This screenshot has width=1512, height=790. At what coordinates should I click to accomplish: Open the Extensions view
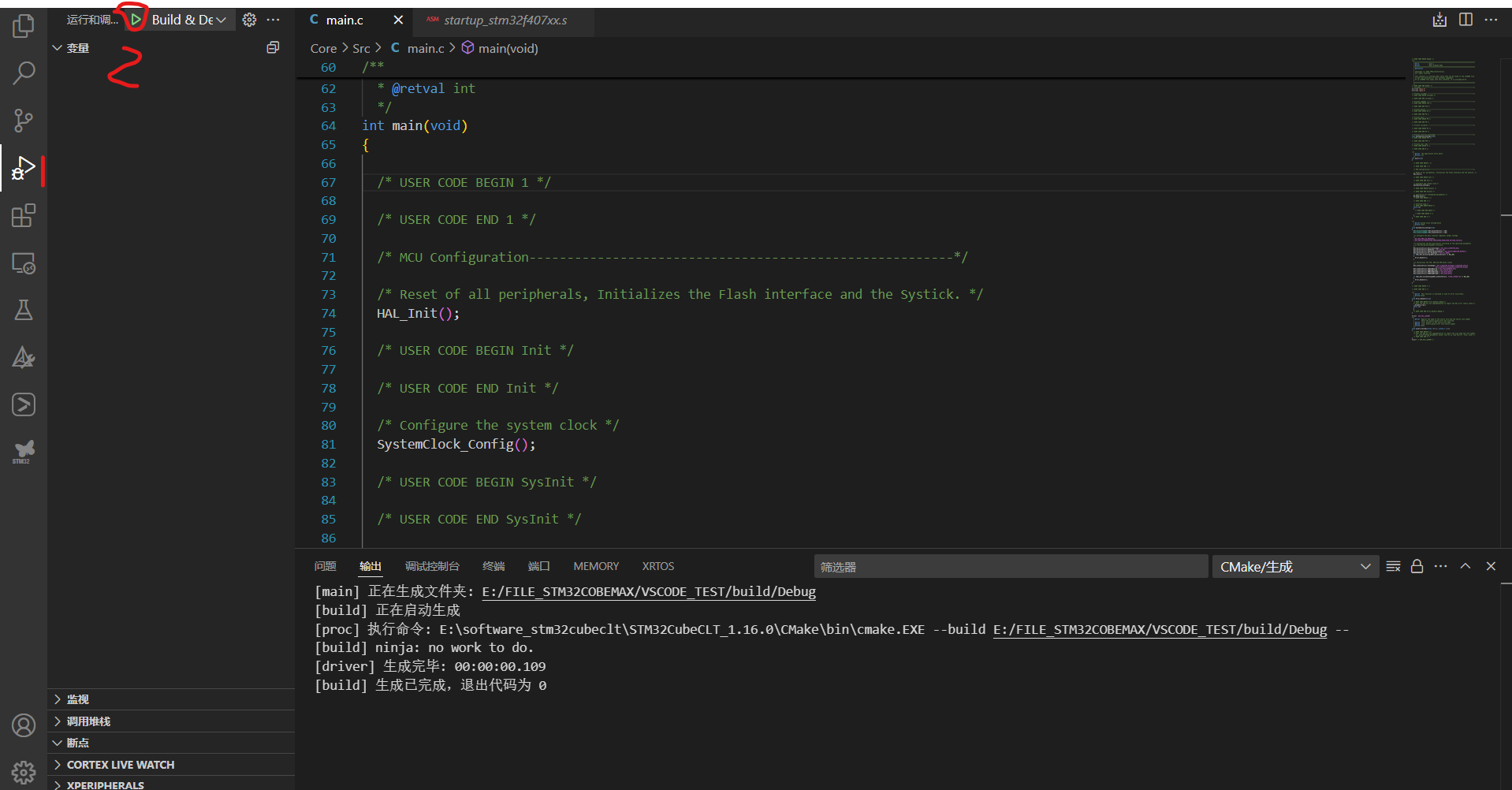click(24, 215)
